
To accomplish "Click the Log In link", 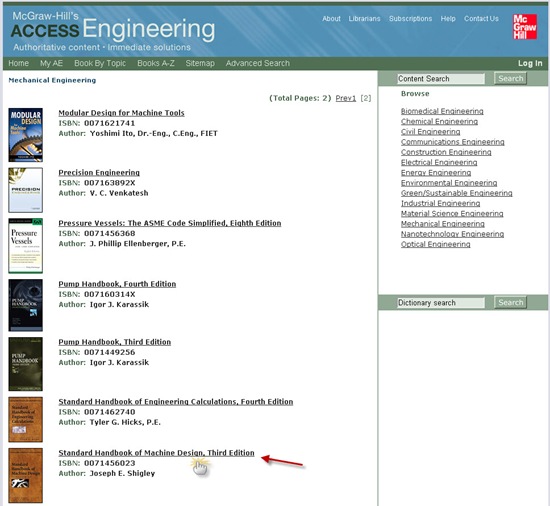I will 530,63.
